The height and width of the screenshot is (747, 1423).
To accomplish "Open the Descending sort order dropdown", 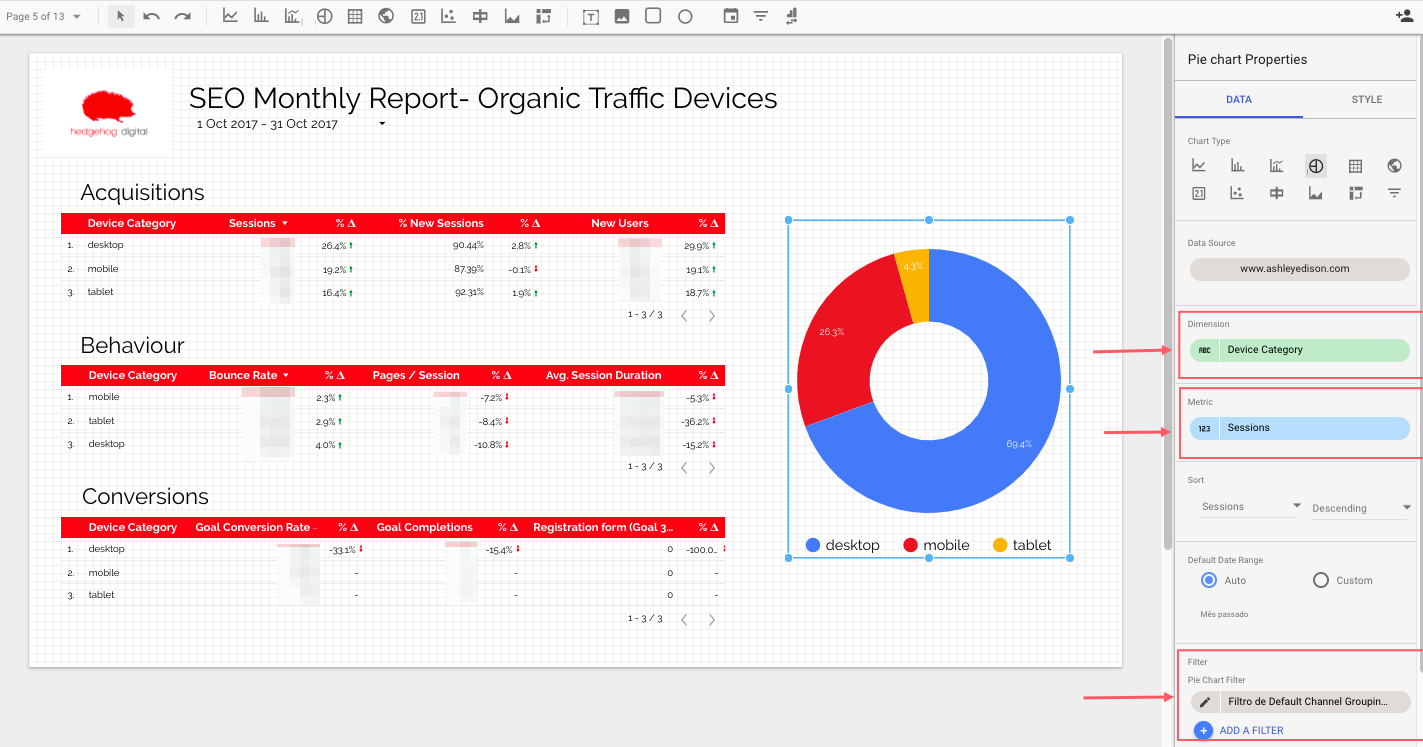I will click(x=1359, y=508).
